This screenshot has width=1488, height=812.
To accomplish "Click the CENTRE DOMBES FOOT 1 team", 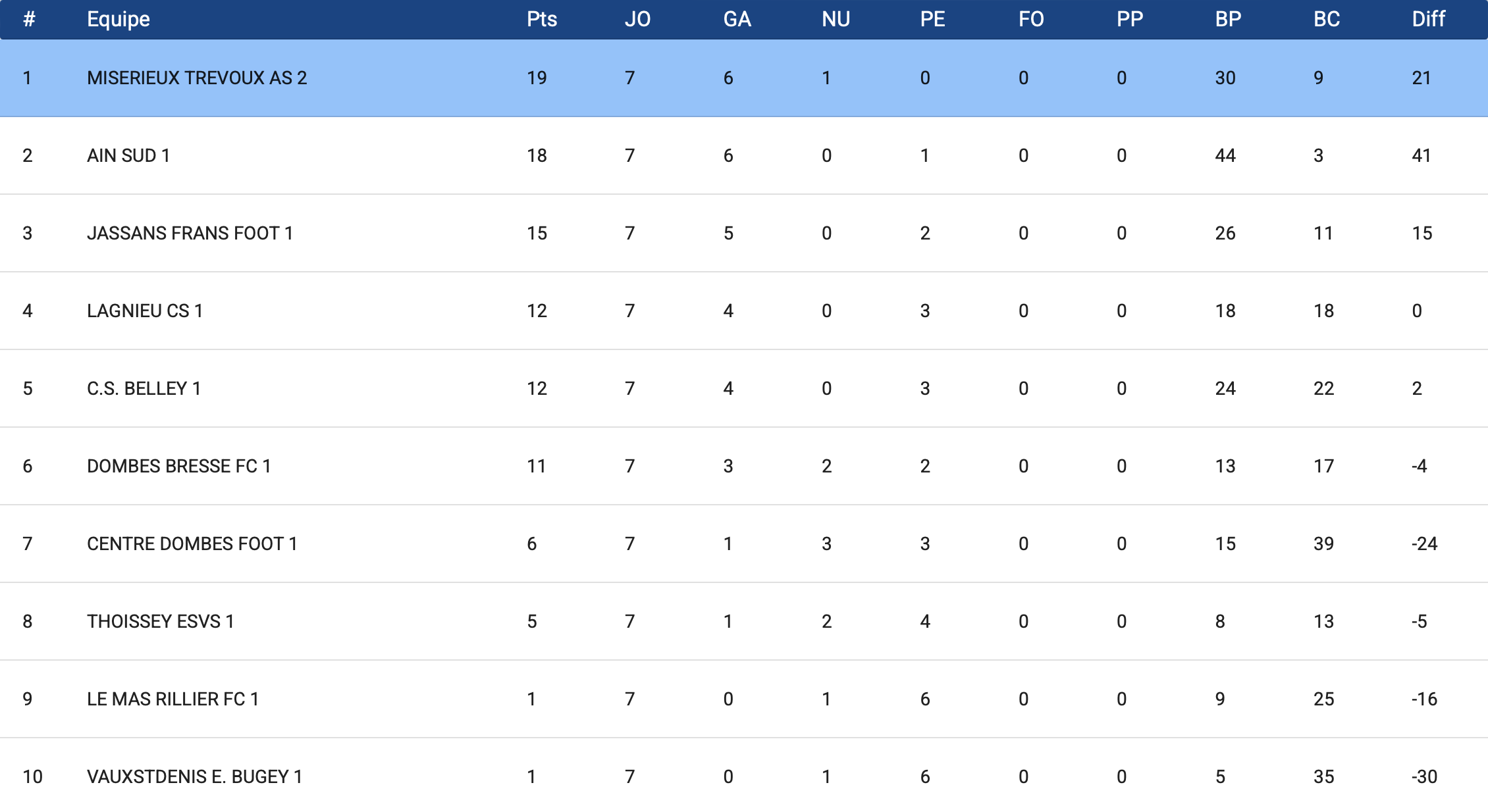I will [192, 544].
